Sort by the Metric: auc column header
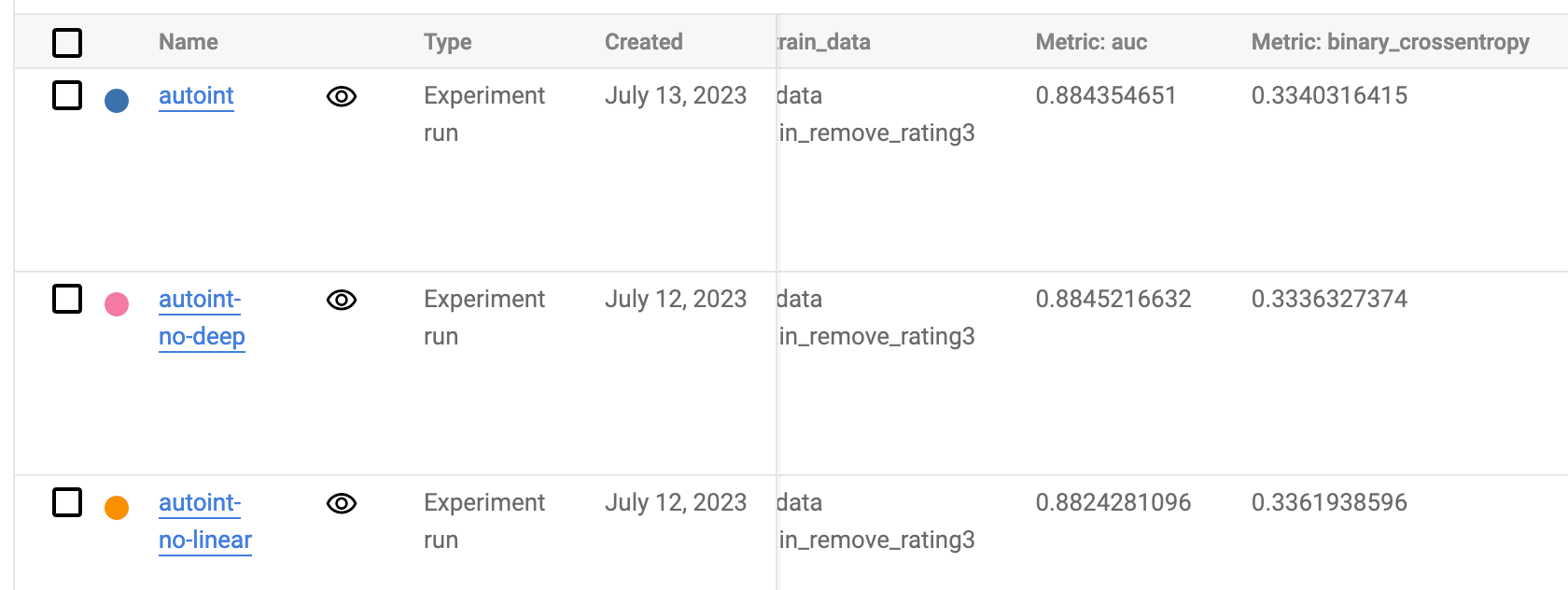This screenshot has height=590, width=1568. (1090, 42)
